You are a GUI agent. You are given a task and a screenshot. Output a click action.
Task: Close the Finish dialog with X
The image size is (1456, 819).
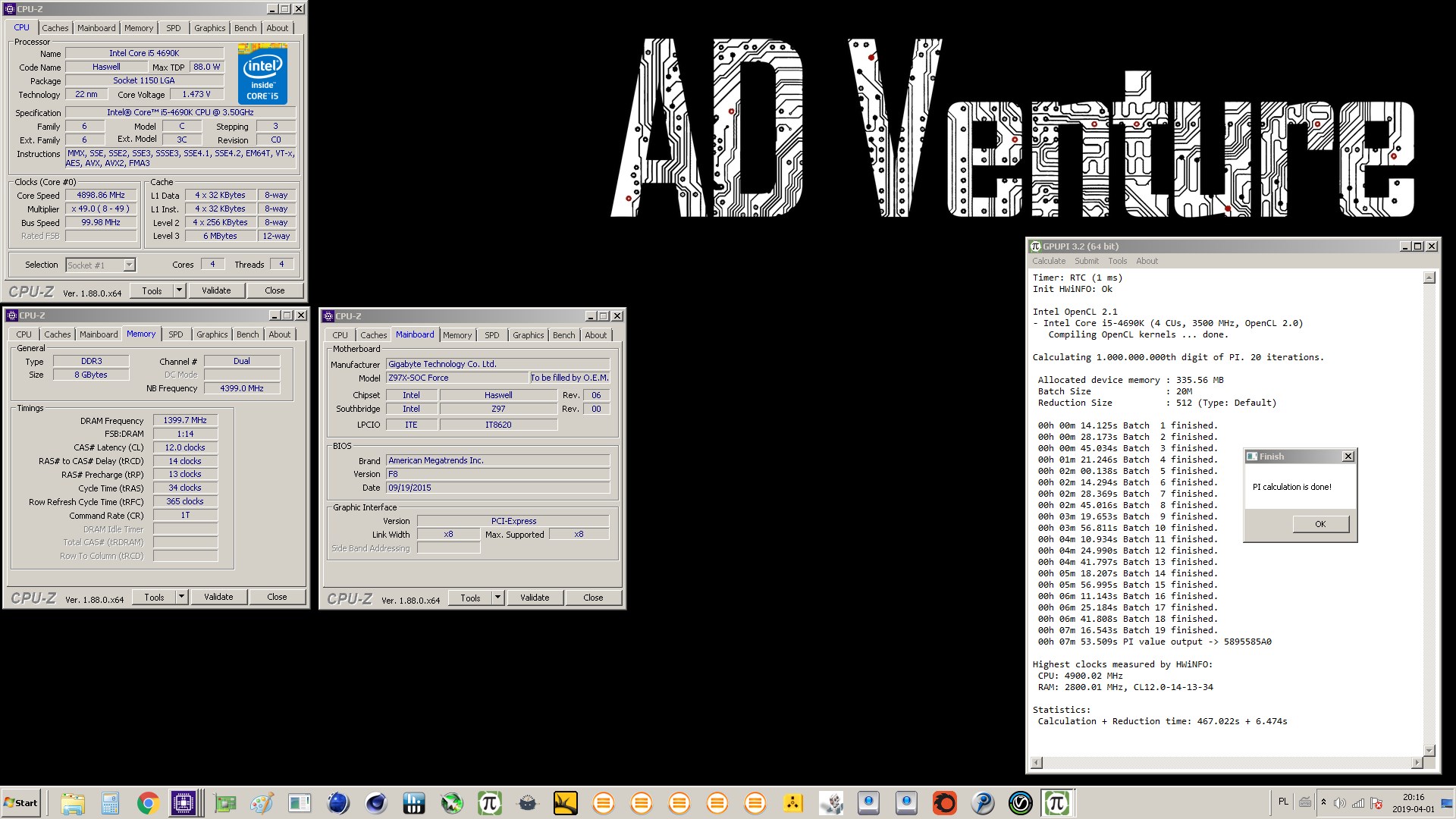[x=1348, y=457]
